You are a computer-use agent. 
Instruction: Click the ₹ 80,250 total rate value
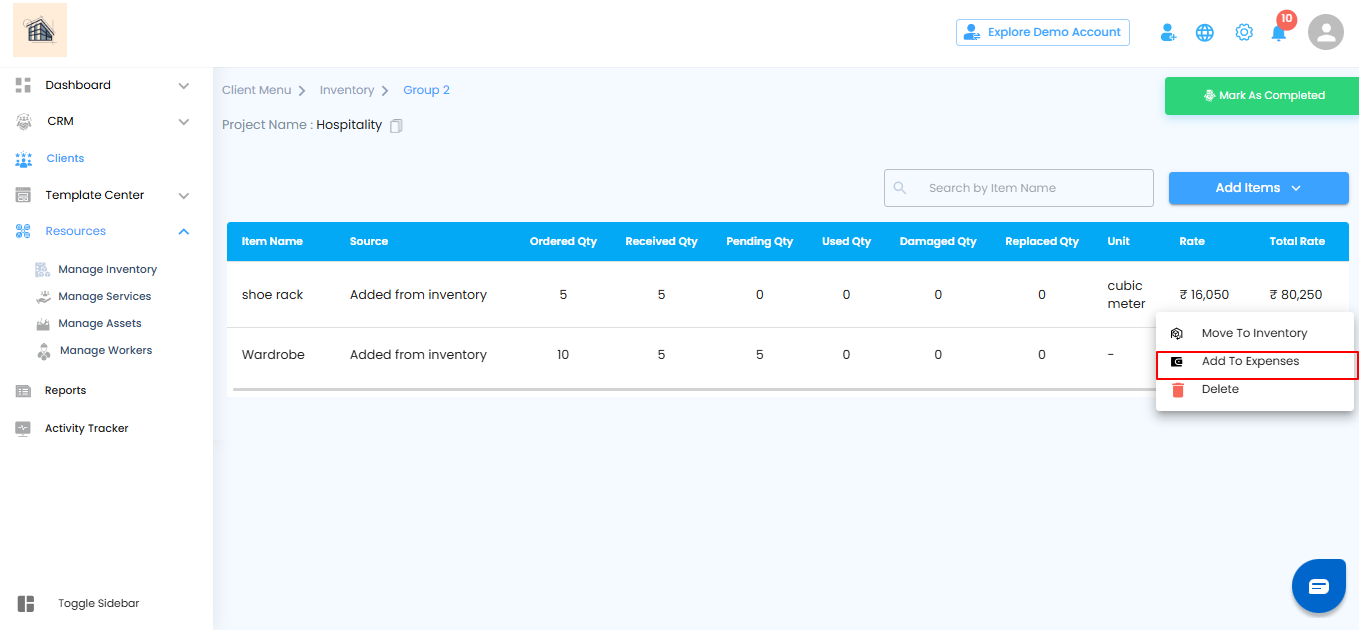1296,295
